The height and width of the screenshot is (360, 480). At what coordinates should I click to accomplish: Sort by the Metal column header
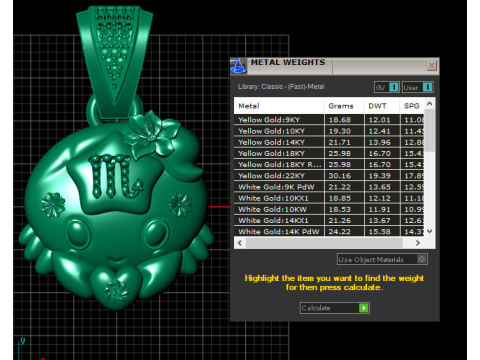point(279,106)
